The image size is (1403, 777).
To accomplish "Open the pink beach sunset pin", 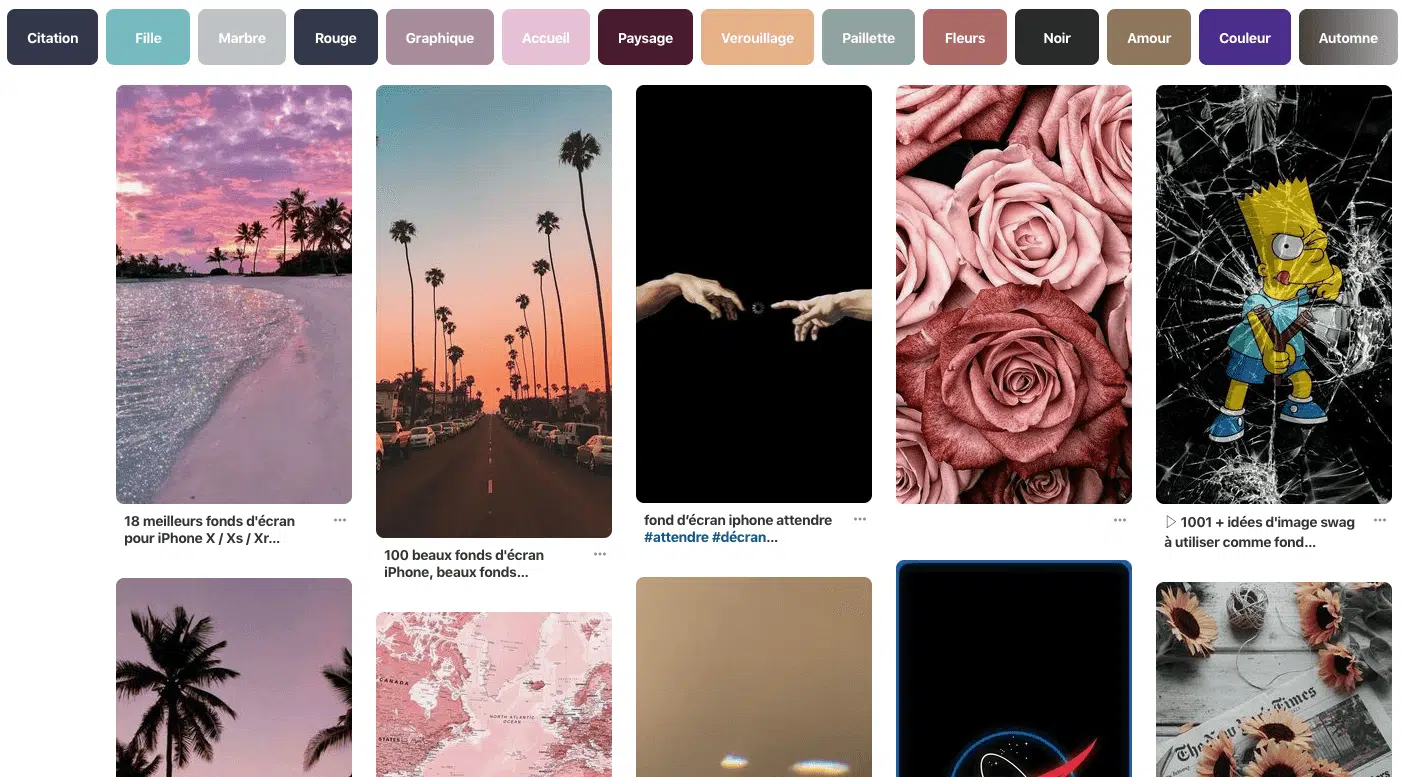I will pos(234,294).
